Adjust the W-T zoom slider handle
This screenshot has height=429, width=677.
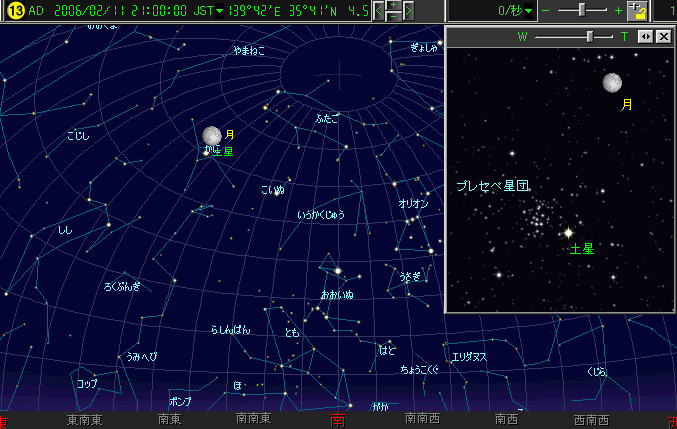tap(590, 36)
